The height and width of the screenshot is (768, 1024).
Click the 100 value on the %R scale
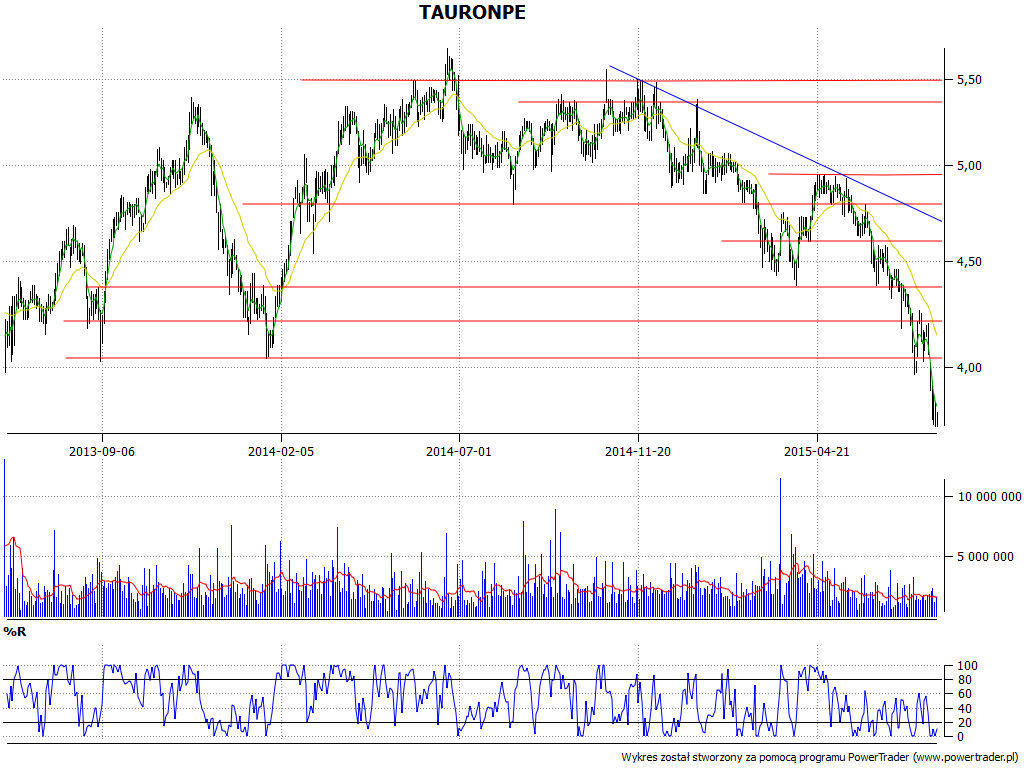pos(967,666)
